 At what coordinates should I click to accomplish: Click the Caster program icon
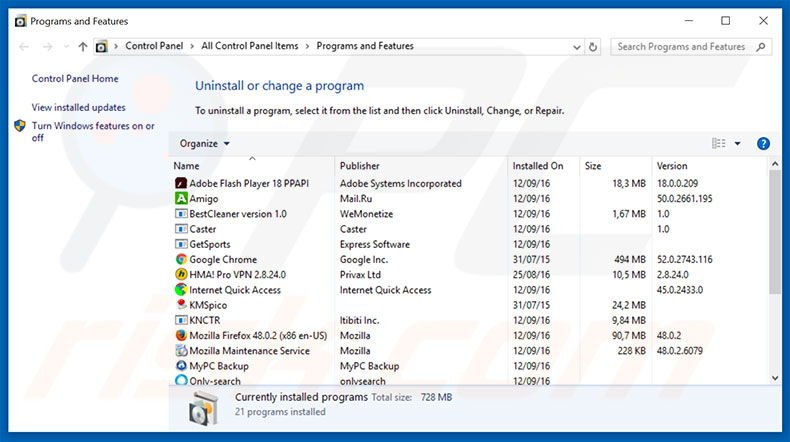(x=181, y=229)
